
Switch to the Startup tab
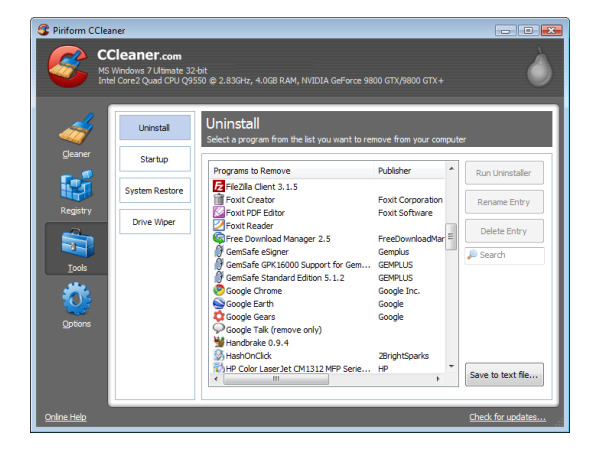tap(154, 159)
